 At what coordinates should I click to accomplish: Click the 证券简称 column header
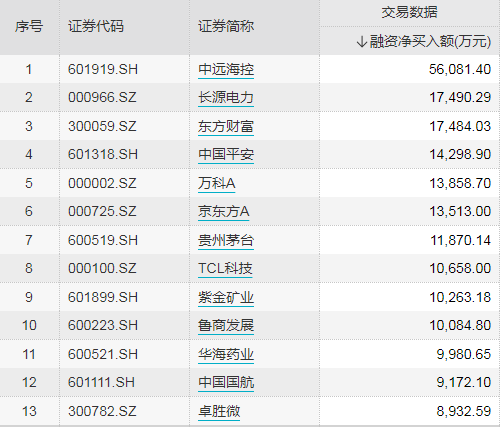coord(226,27)
